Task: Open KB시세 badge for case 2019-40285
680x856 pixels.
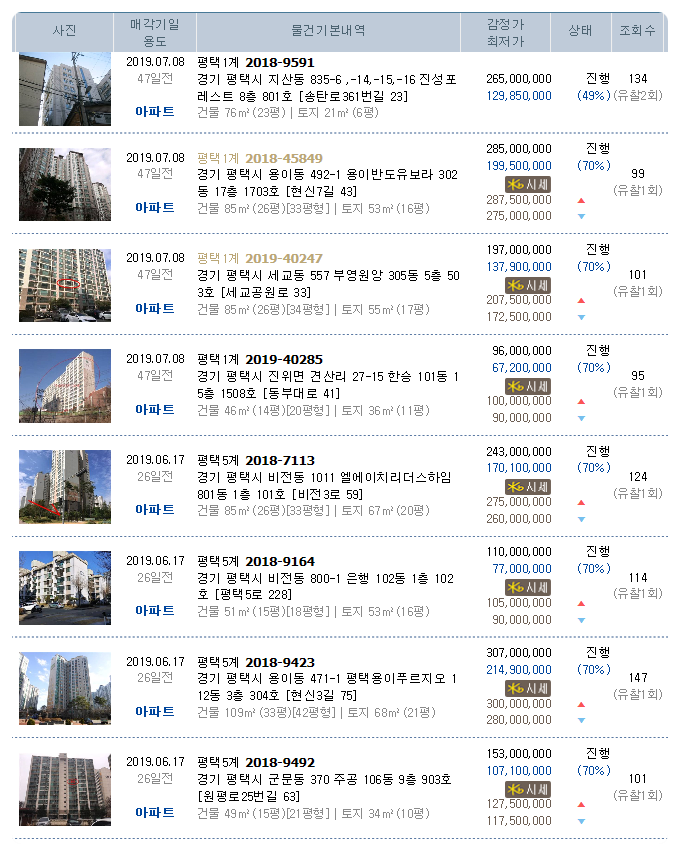Action: (x=528, y=387)
